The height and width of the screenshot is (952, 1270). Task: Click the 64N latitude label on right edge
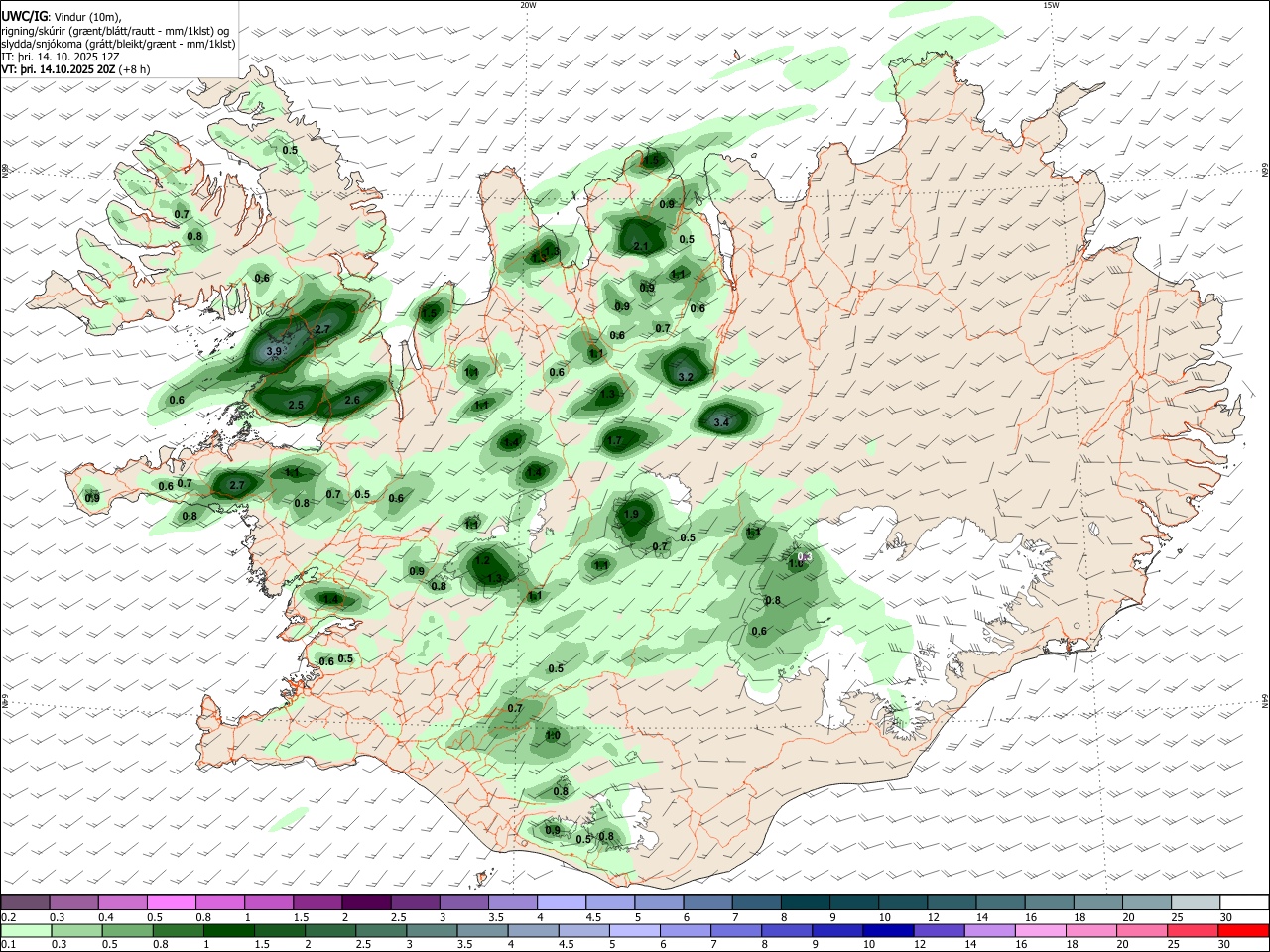[x=1265, y=701]
